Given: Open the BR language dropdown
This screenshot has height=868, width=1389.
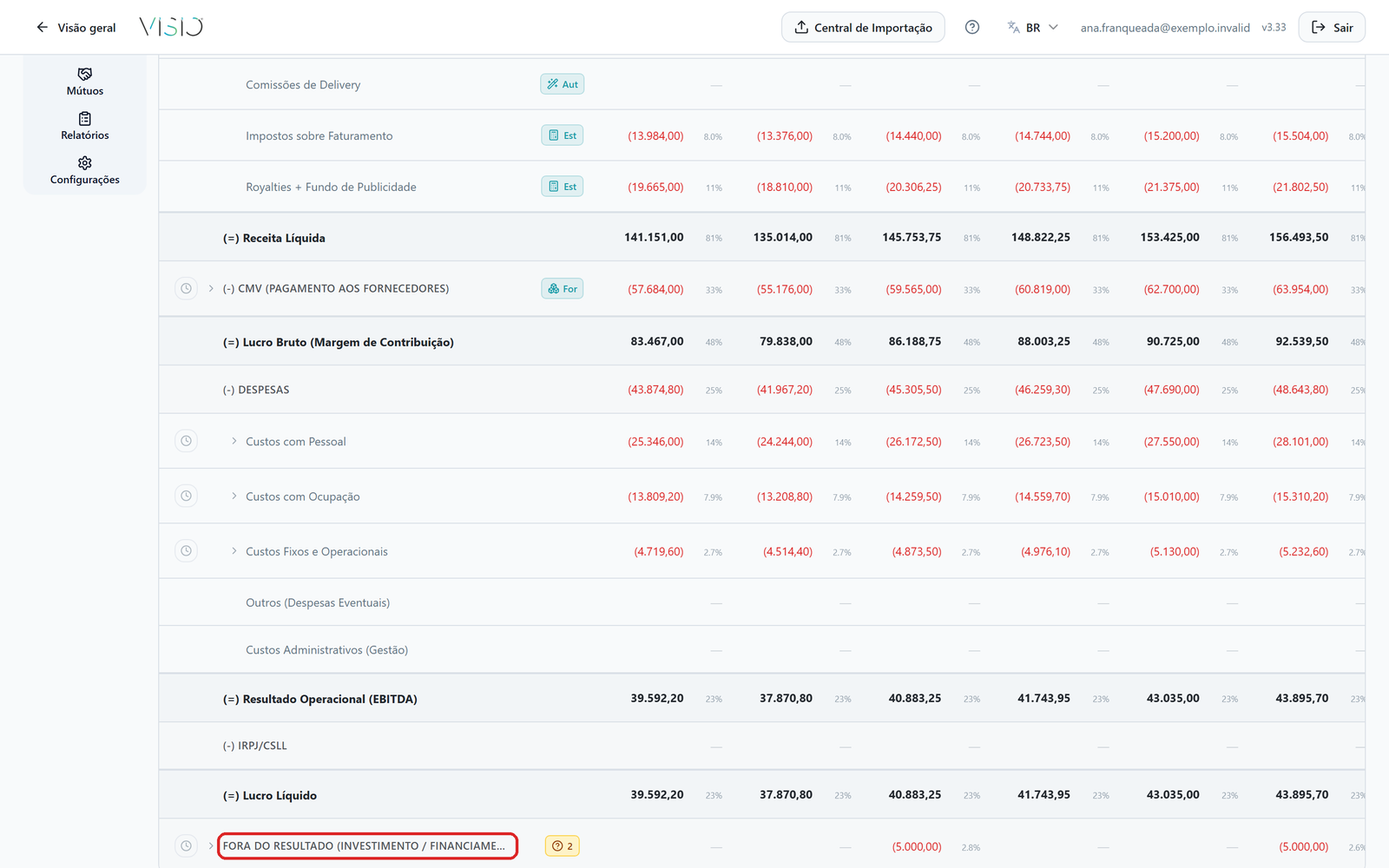Looking at the screenshot, I should click(x=1033, y=27).
